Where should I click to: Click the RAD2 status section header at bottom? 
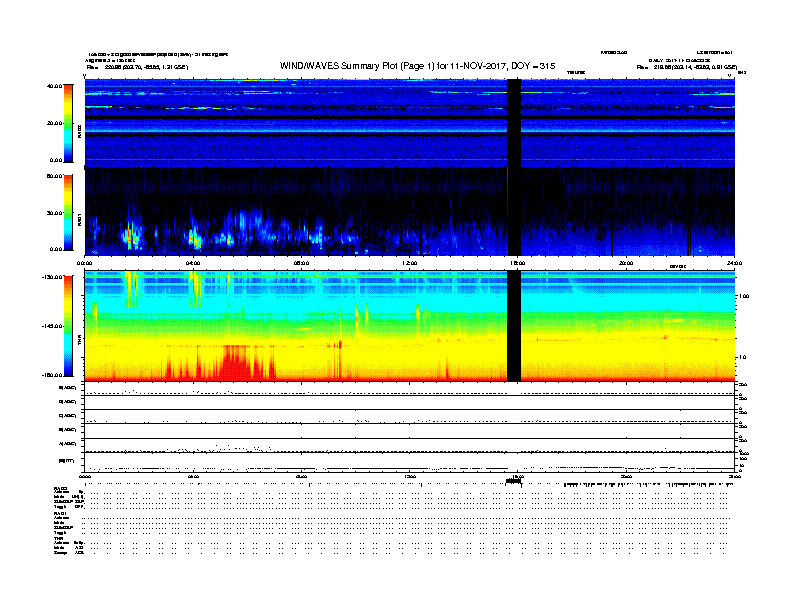[61, 489]
